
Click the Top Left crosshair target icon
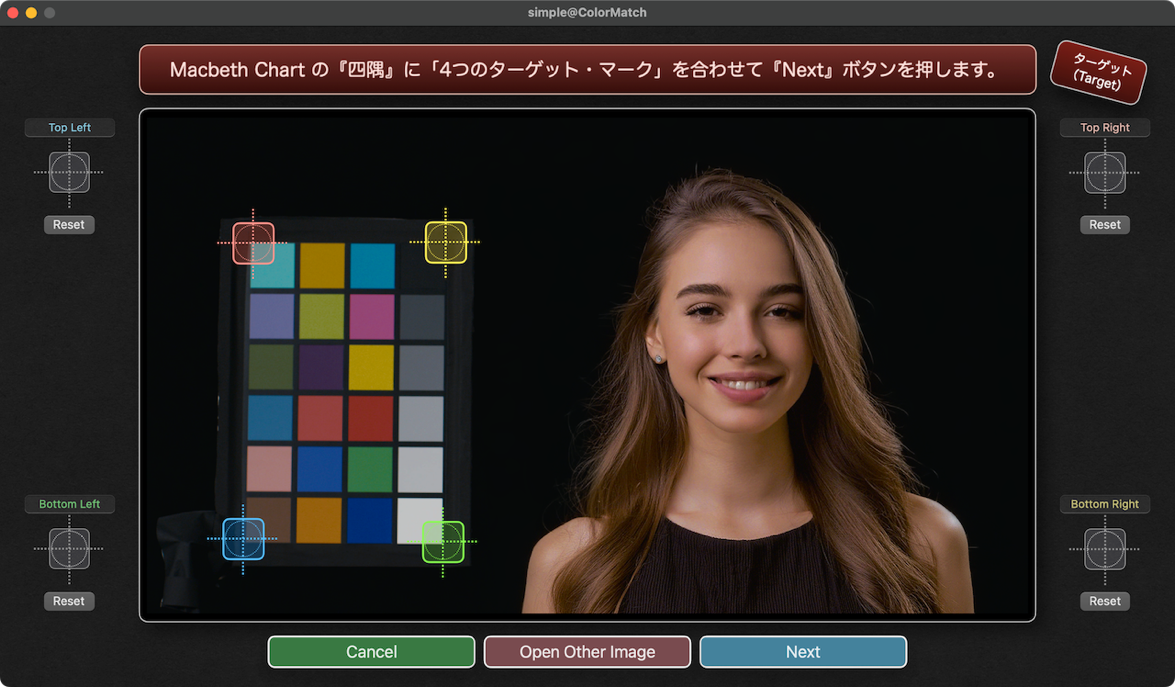point(69,172)
